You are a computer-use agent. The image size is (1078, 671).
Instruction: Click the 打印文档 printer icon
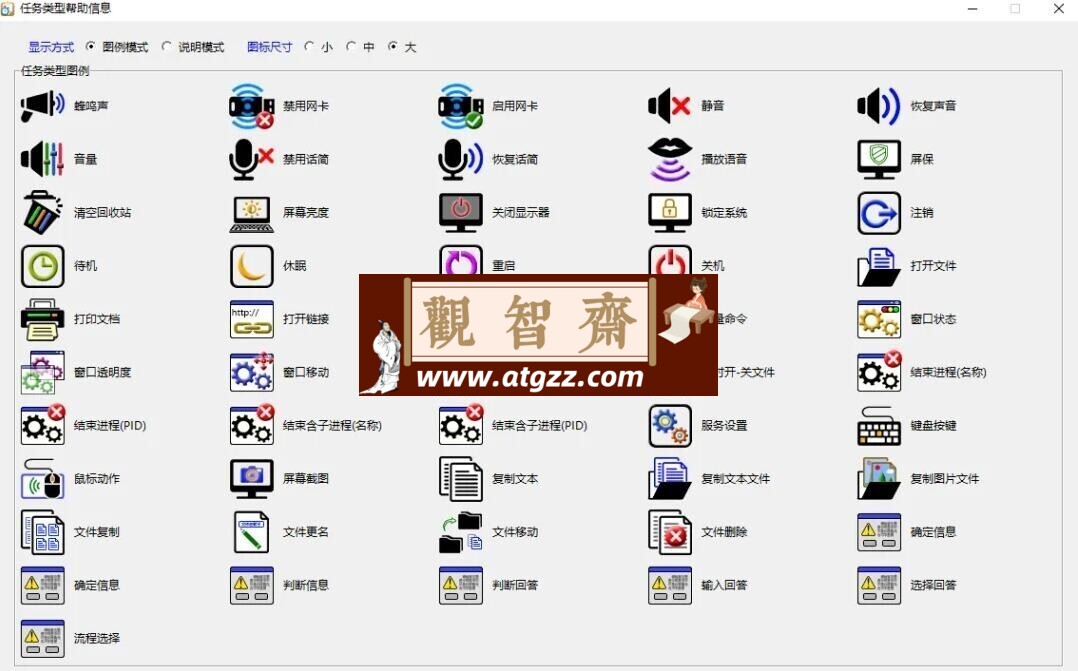click(43, 319)
